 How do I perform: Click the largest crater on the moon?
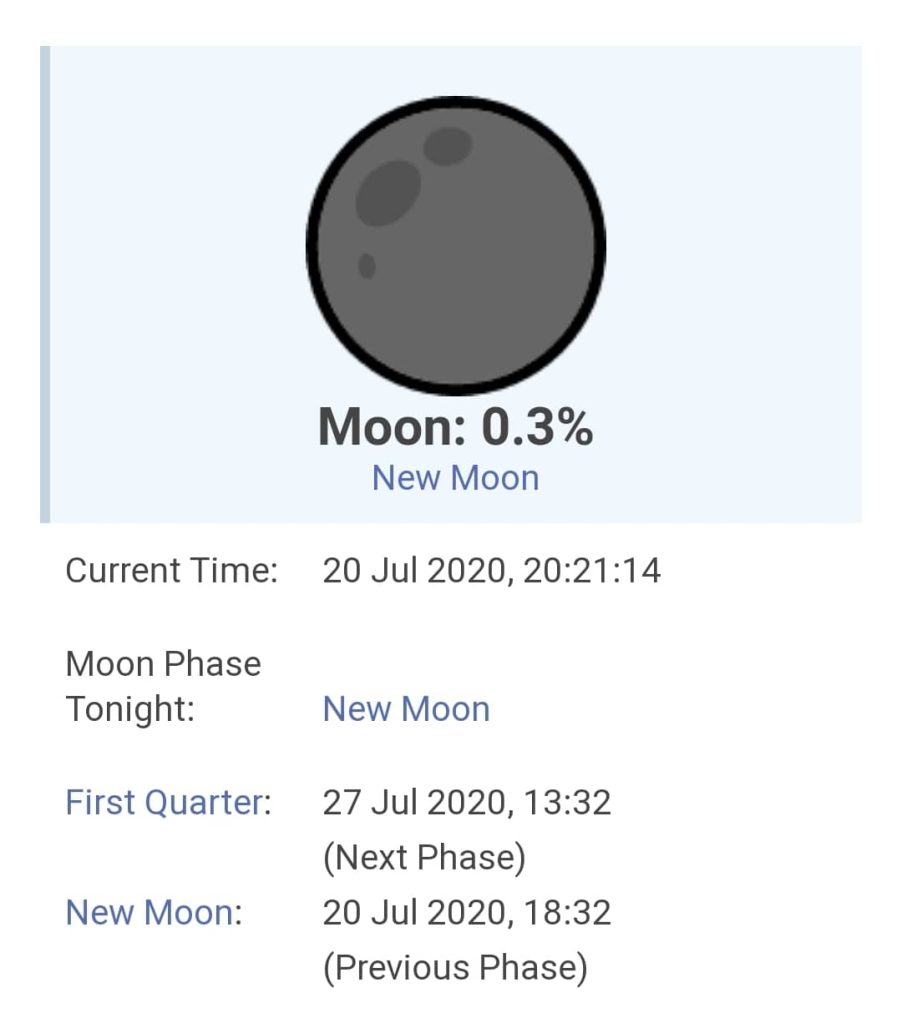[x=388, y=191]
